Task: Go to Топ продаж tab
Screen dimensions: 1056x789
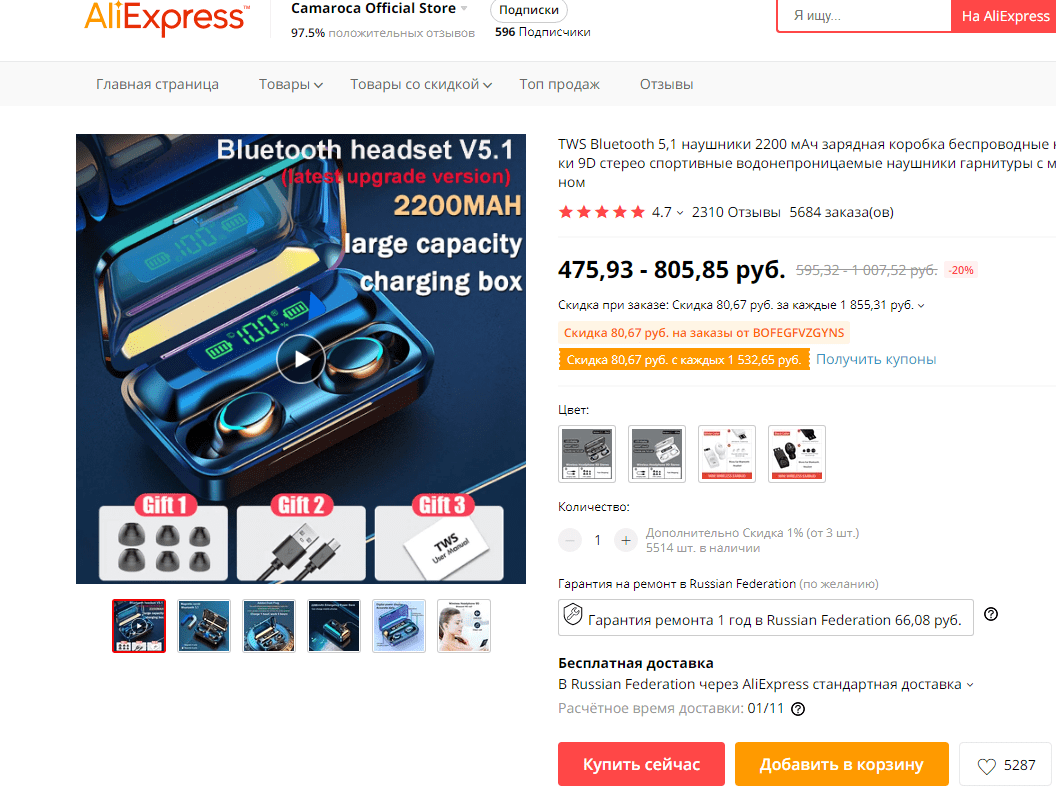Action: [x=559, y=84]
